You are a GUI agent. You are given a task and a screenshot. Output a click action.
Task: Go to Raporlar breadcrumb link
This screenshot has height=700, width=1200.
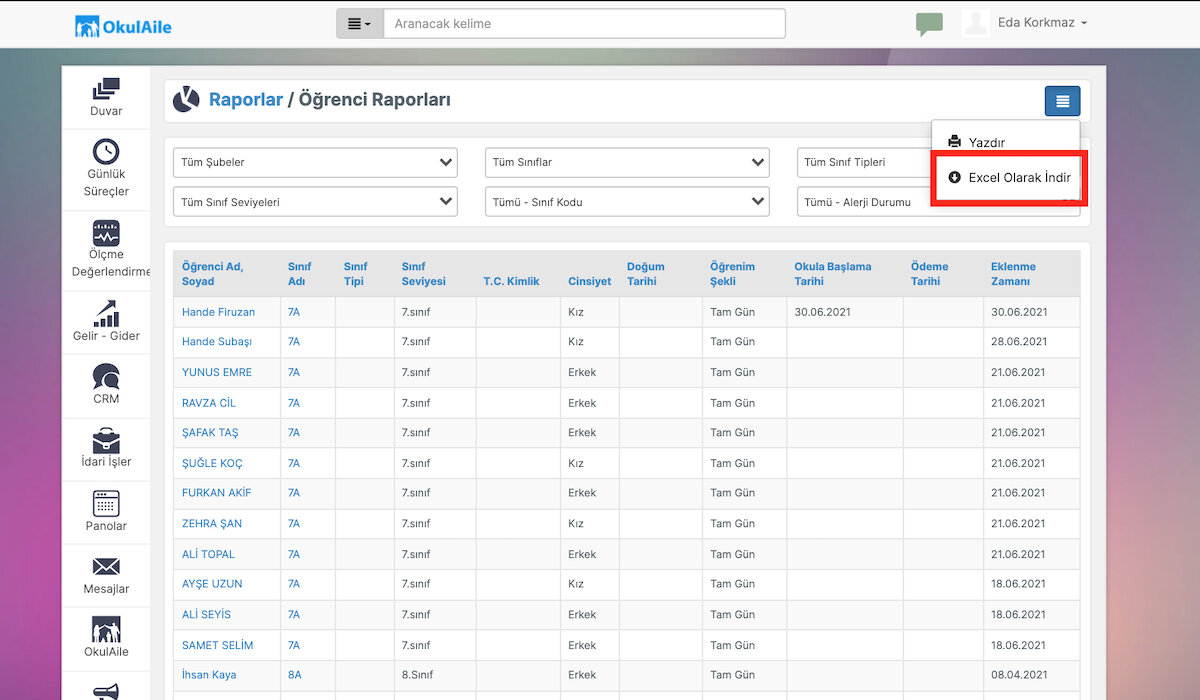tap(246, 100)
